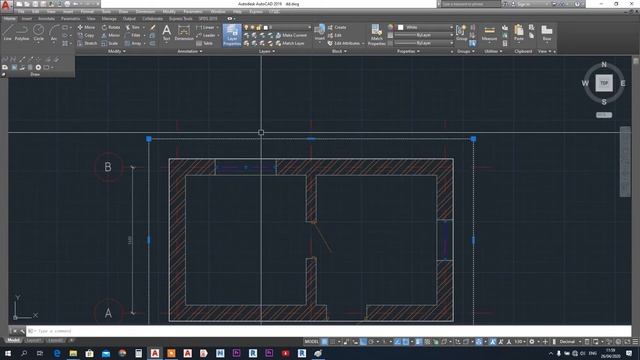Select the Arc tool
The image size is (640, 360).
(x=53, y=32)
